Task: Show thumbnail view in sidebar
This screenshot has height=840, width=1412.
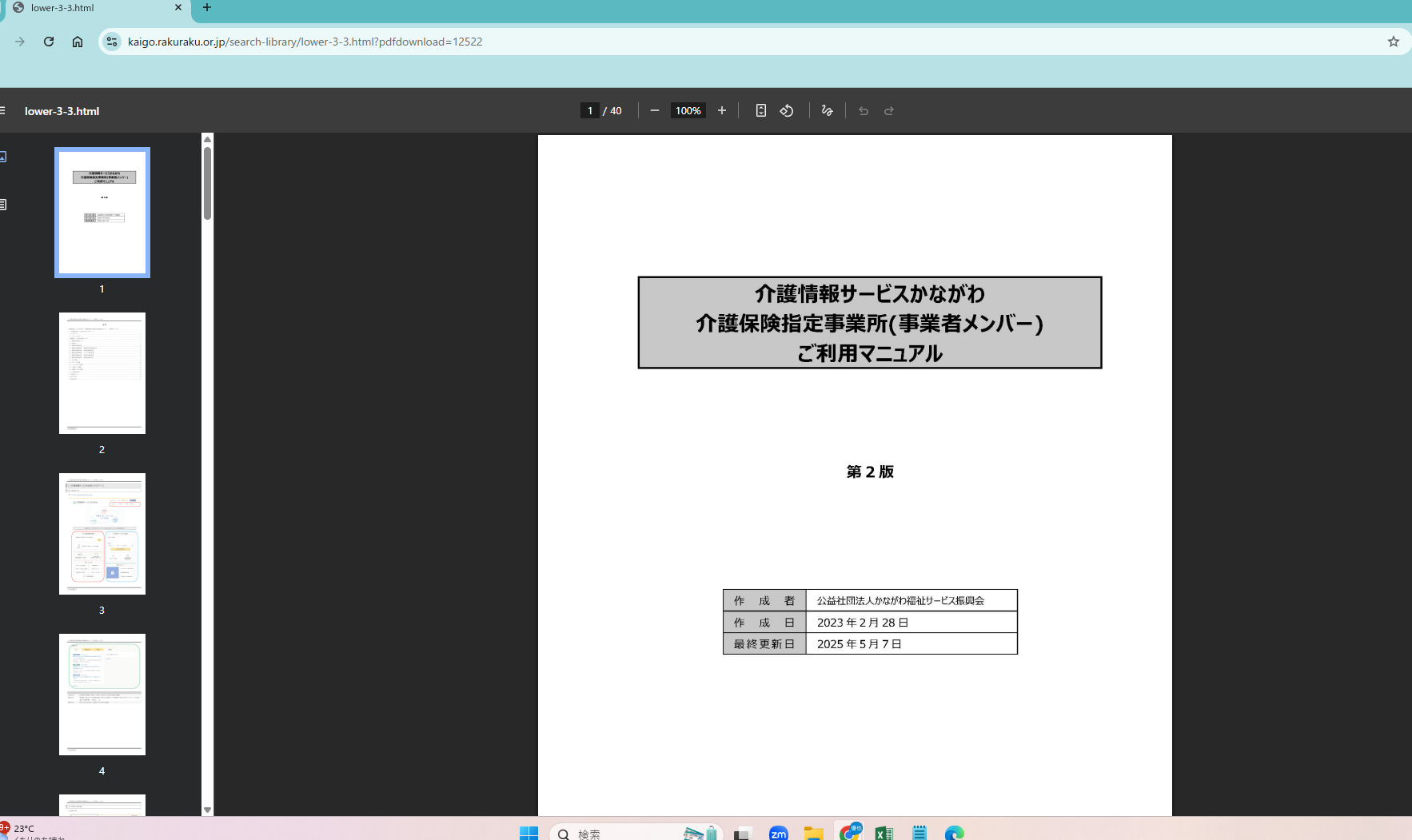Action: click(3, 157)
